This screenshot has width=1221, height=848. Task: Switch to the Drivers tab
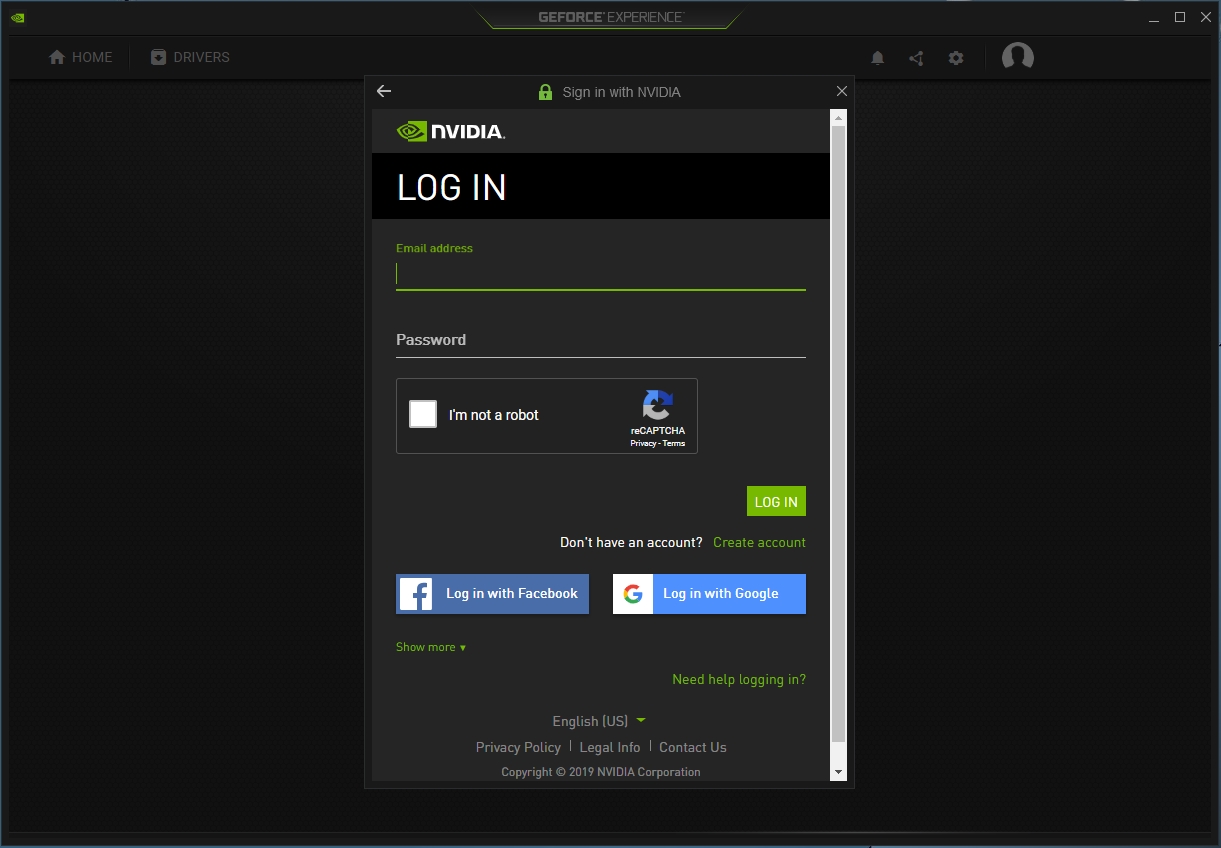(x=190, y=57)
